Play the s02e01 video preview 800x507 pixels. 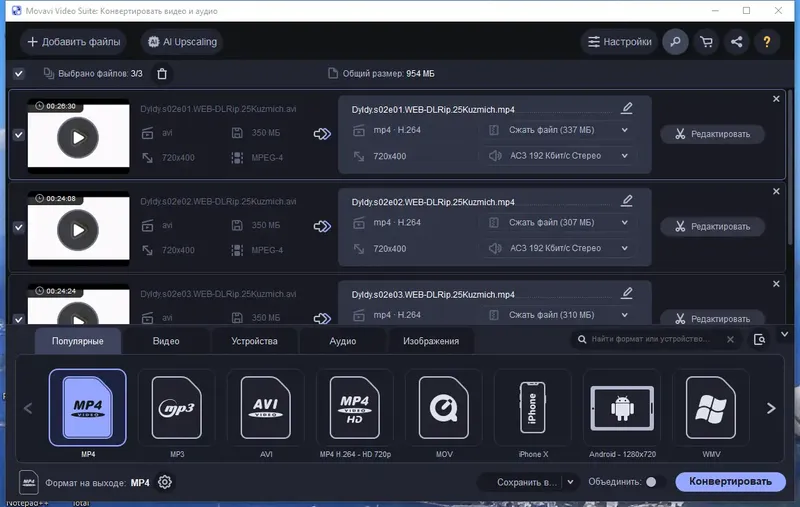(x=78, y=138)
